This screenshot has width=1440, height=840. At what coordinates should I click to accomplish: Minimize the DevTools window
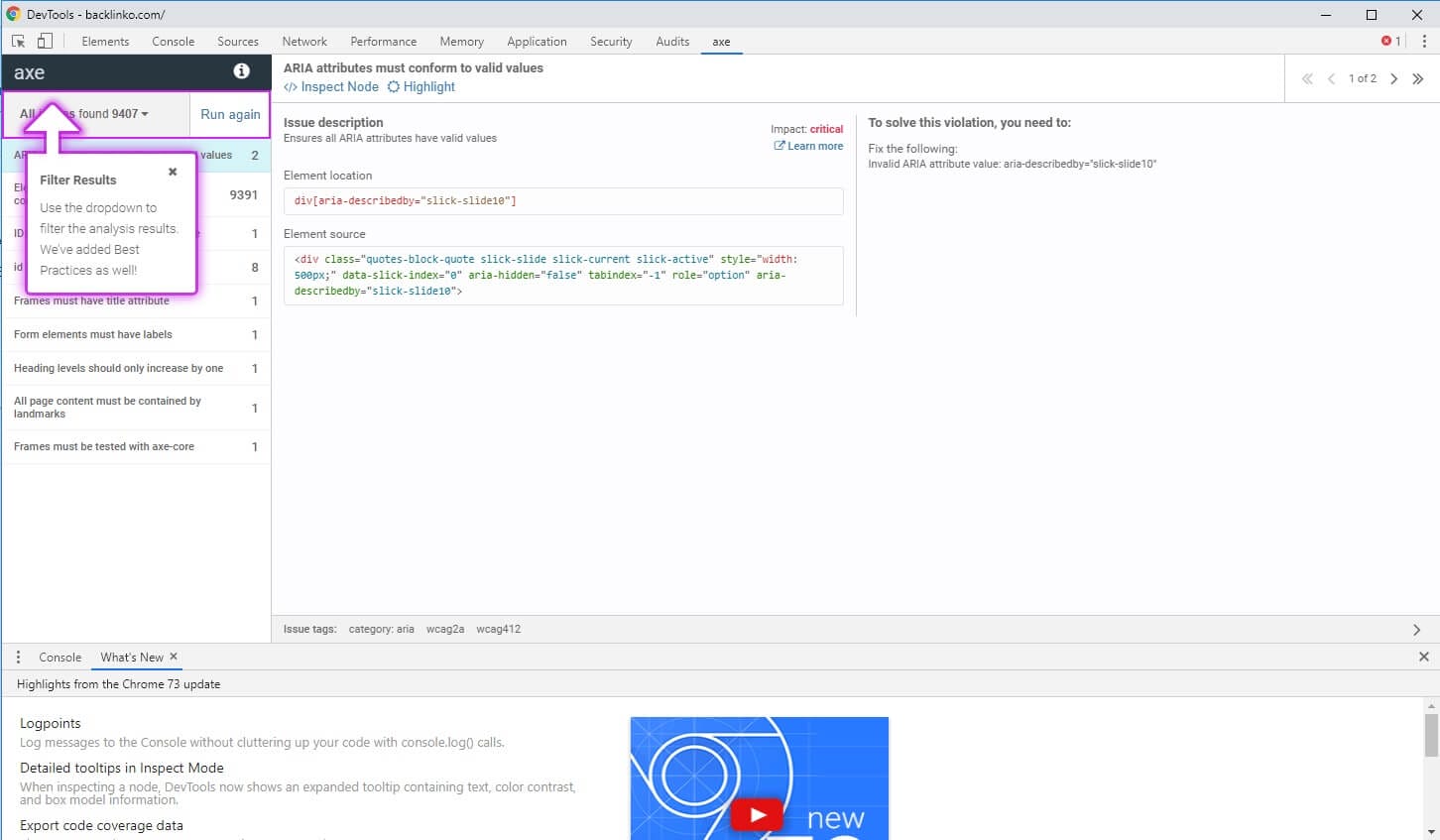coord(1326,14)
